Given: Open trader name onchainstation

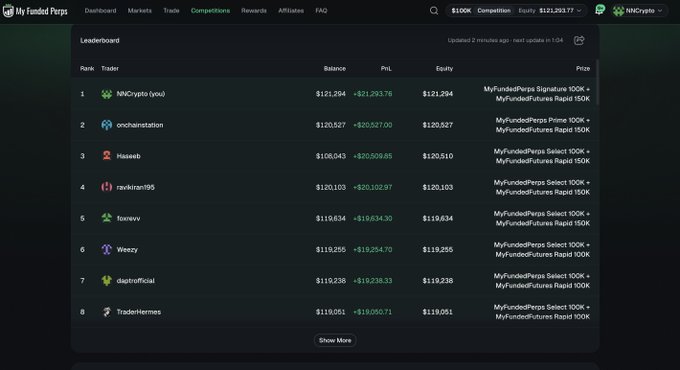Looking at the screenshot, I should pos(140,125).
